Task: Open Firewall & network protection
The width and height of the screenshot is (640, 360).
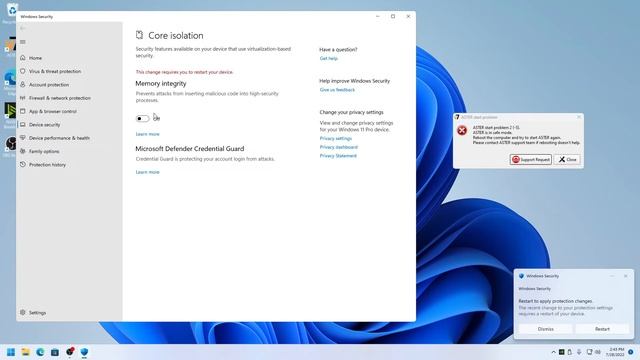Action: [60, 98]
